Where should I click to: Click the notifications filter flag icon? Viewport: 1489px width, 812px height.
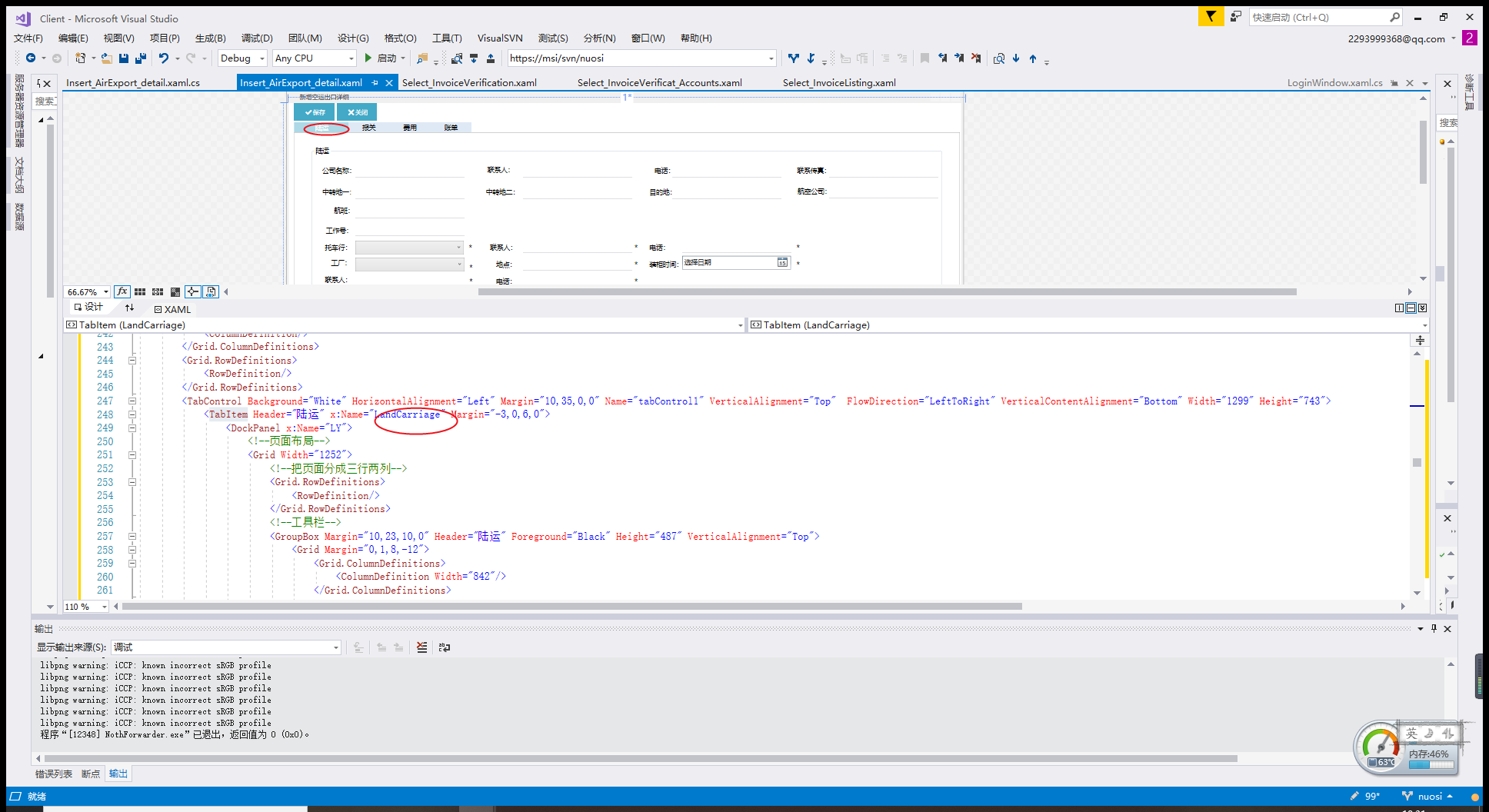[1211, 16]
